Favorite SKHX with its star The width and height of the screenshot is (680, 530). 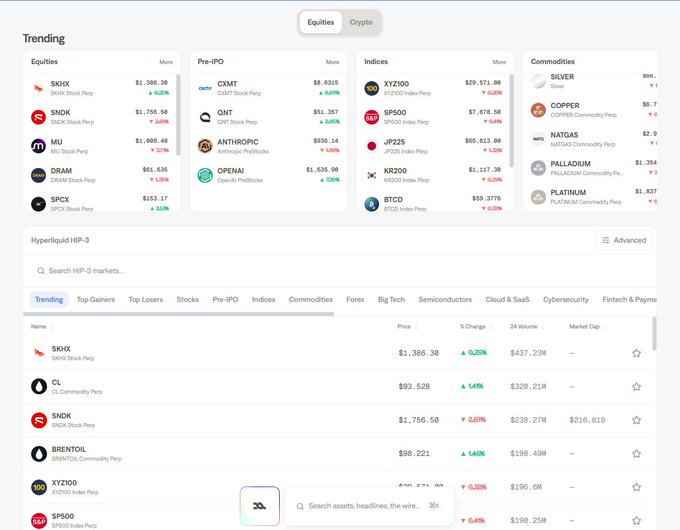tap(636, 353)
